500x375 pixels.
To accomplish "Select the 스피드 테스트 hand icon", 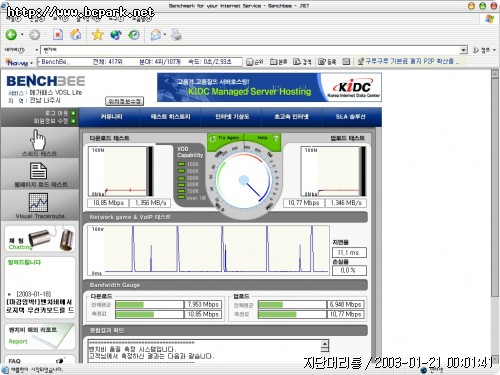I will pyautogui.click(x=38, y=140).
